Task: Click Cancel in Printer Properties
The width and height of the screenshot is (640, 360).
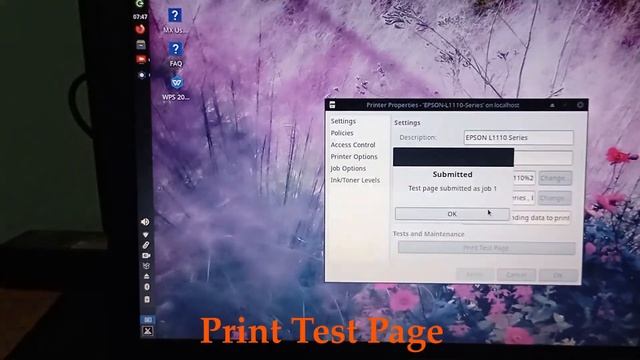Action: [x=516, y=275]
